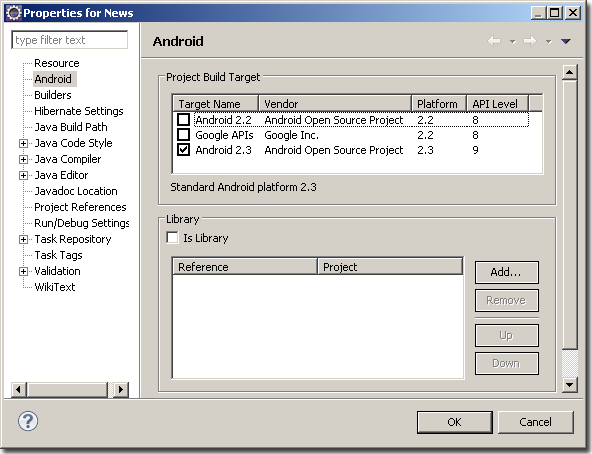Viewport: 592px width, 454px height.
Task: Open the WikiText page
Action: tap(54, 287)
